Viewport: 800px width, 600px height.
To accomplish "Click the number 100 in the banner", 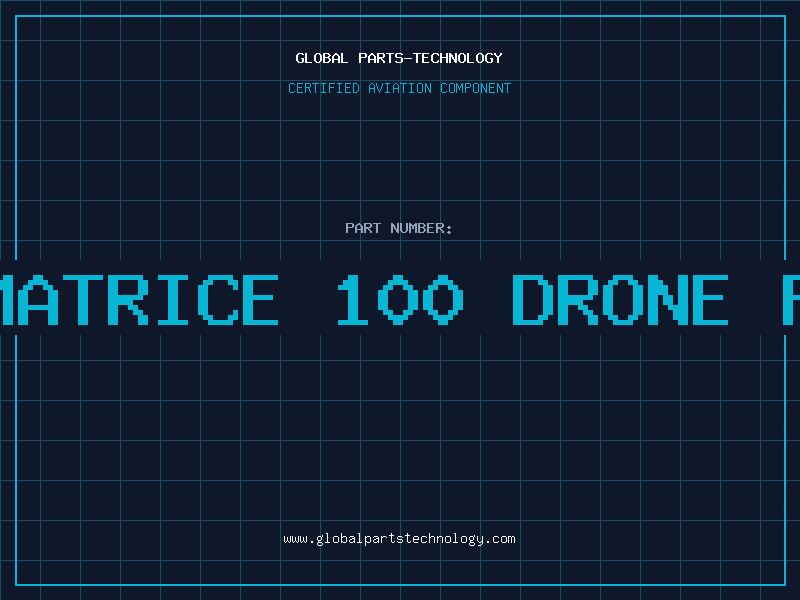I will pos(401,300).
